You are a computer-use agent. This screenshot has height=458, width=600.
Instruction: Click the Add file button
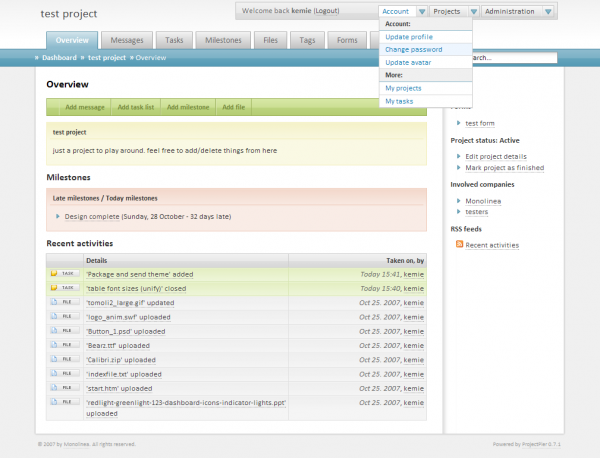click(233, 107)
